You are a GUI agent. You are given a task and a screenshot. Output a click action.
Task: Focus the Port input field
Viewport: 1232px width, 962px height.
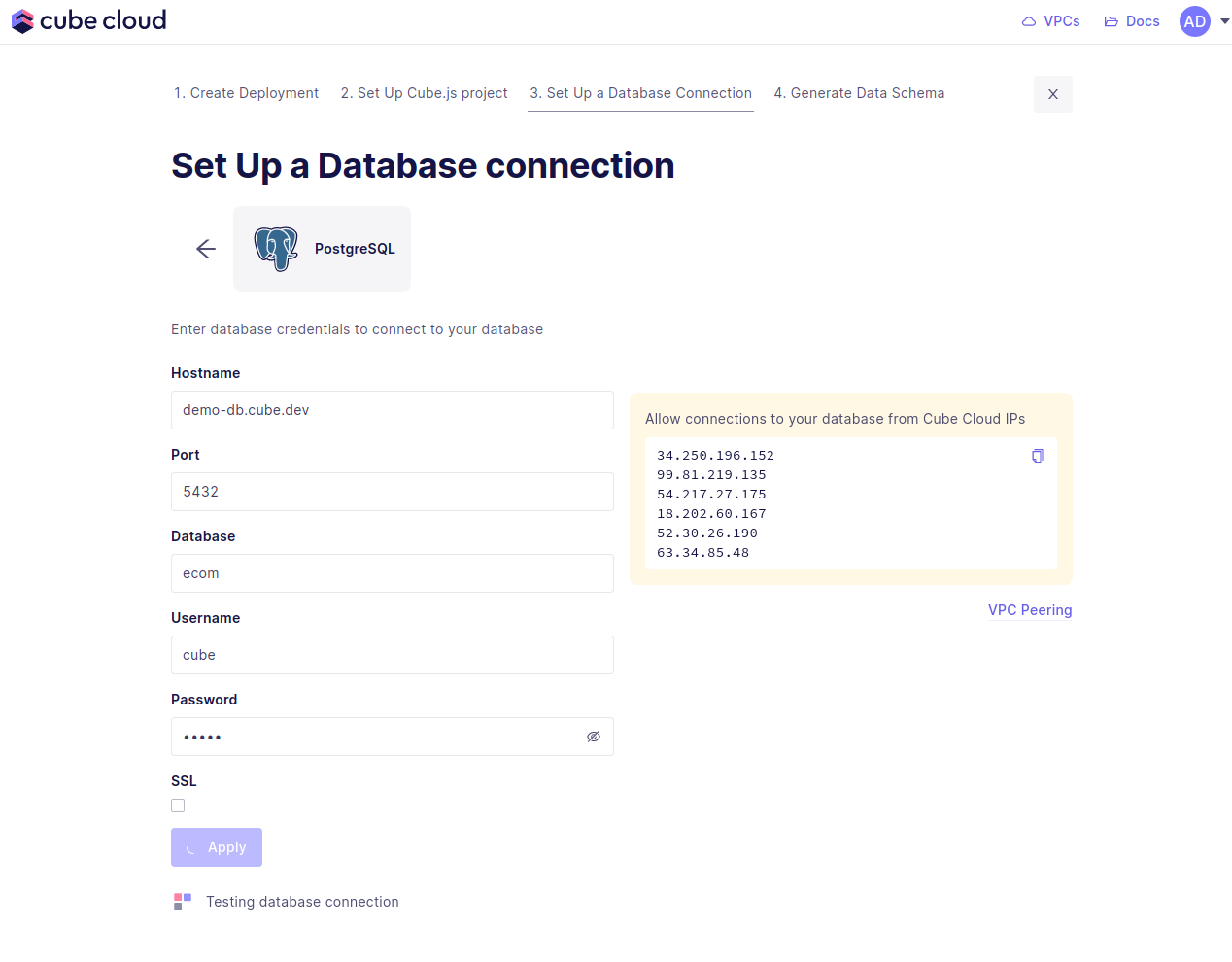392,492
